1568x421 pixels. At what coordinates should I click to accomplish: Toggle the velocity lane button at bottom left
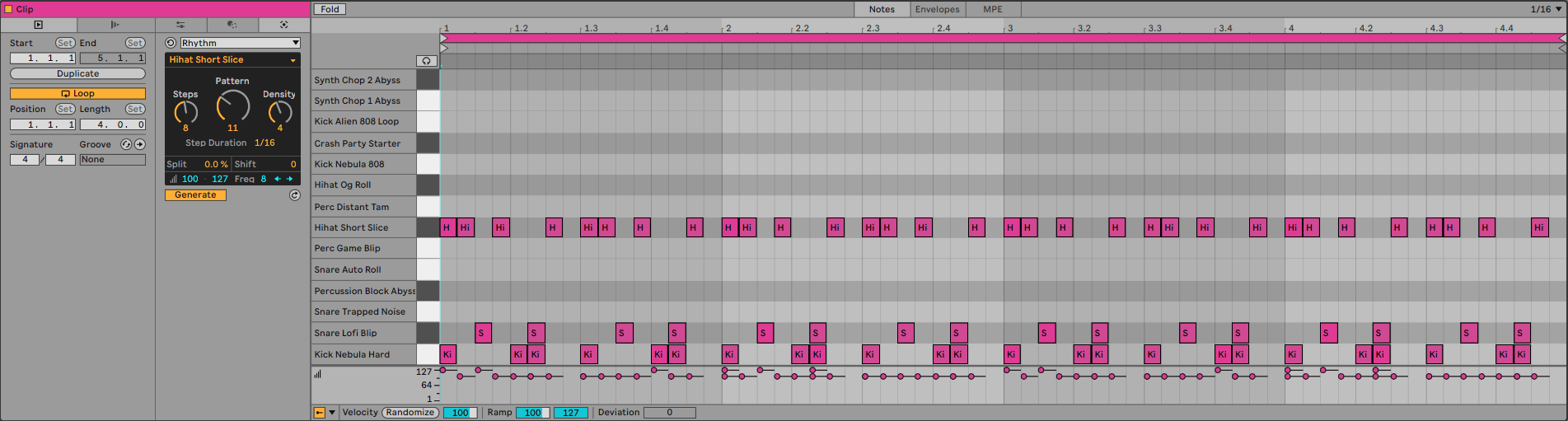(319, 413)
